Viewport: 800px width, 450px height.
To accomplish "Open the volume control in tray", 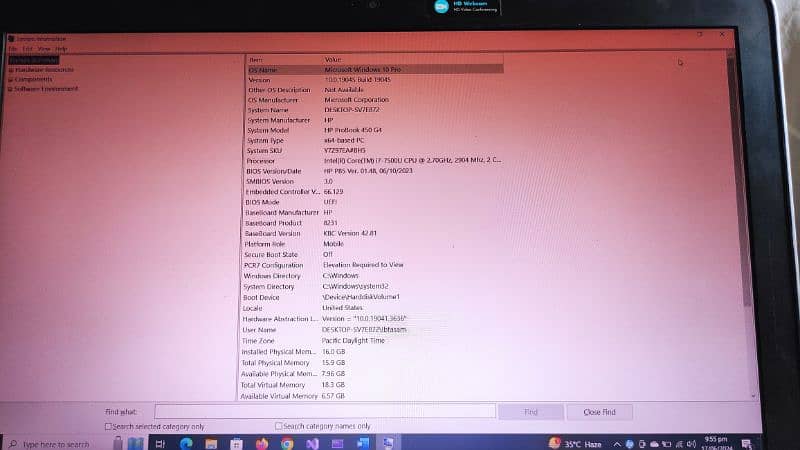I will (691, 444).
